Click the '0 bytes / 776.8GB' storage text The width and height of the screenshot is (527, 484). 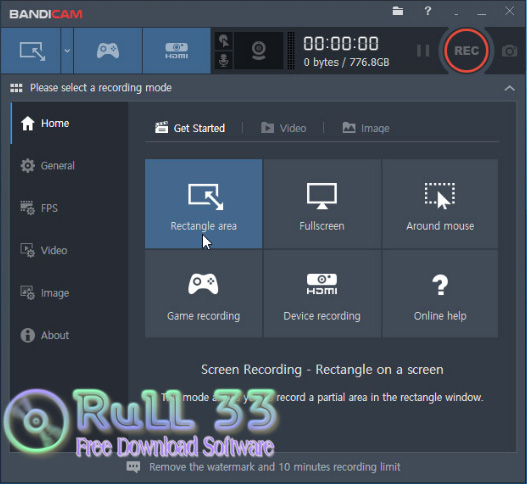click(346, 62)
